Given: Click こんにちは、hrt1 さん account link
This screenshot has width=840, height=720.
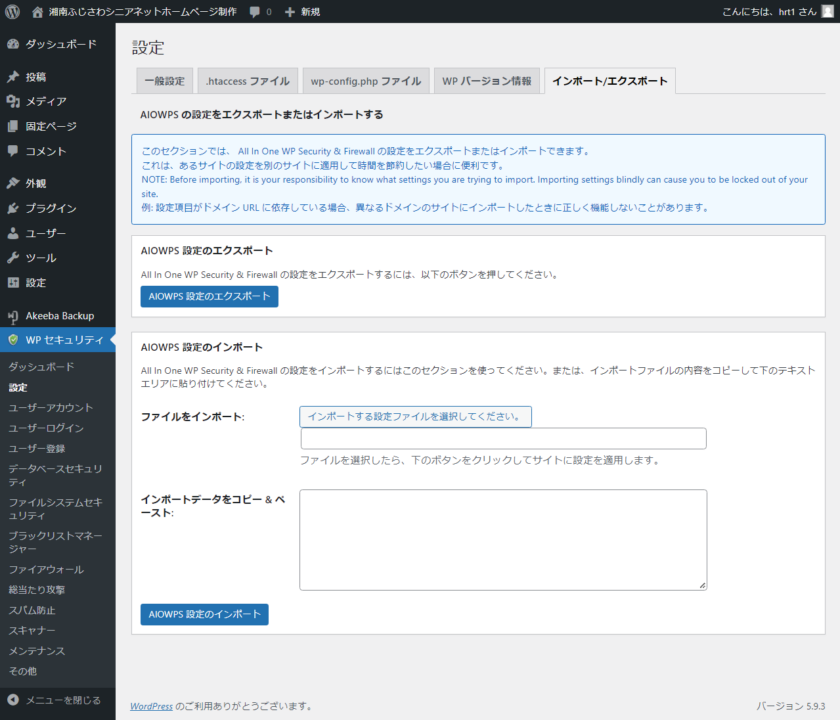Looking at the screenshot, I should (x=769, y=12).
